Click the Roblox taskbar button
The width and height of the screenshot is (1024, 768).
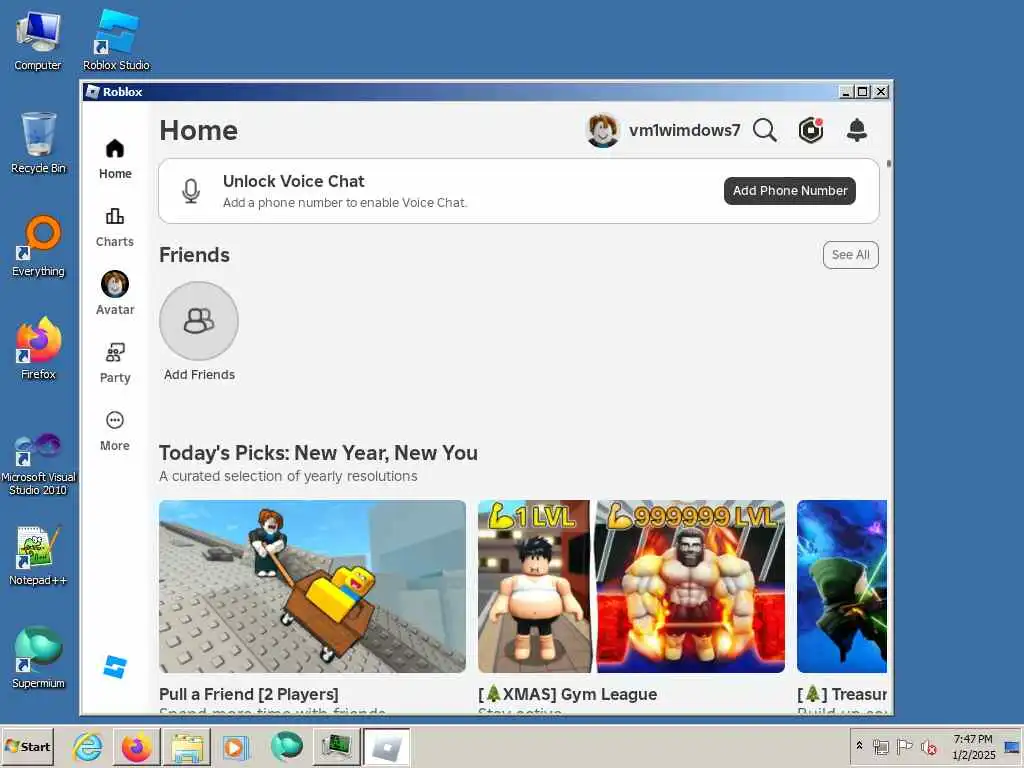[x=387, y=747]
